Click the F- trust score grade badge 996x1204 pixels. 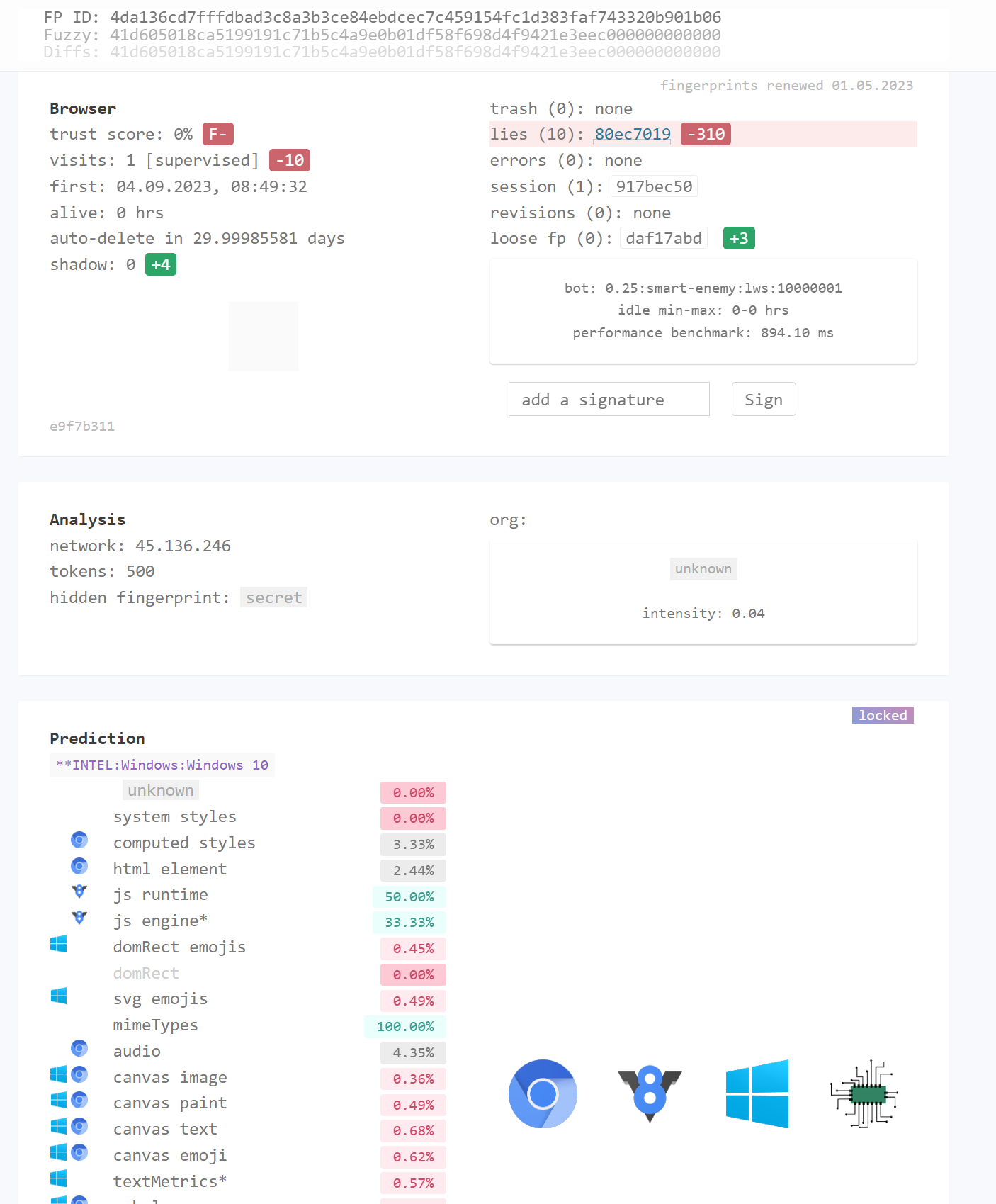[x=217, y=135]
